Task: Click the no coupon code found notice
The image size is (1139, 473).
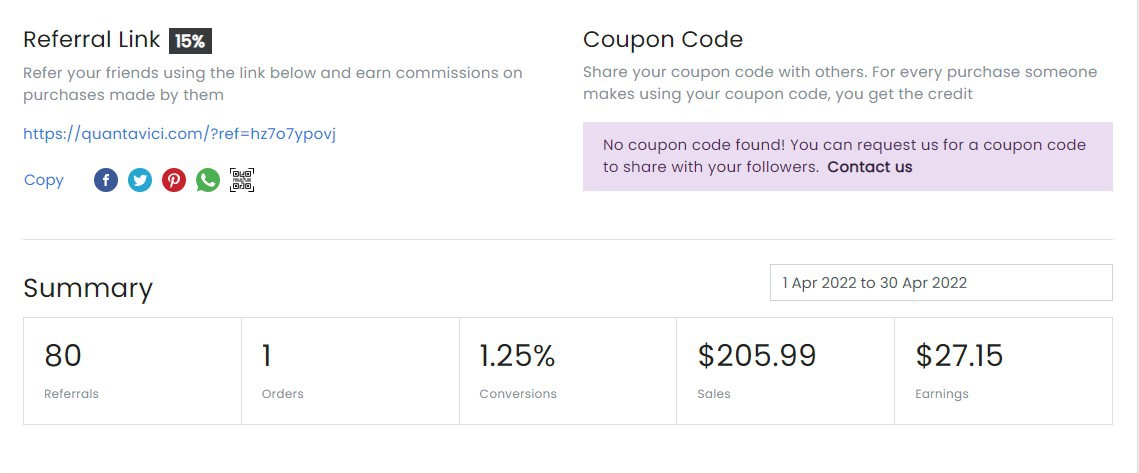Action: 848,156
